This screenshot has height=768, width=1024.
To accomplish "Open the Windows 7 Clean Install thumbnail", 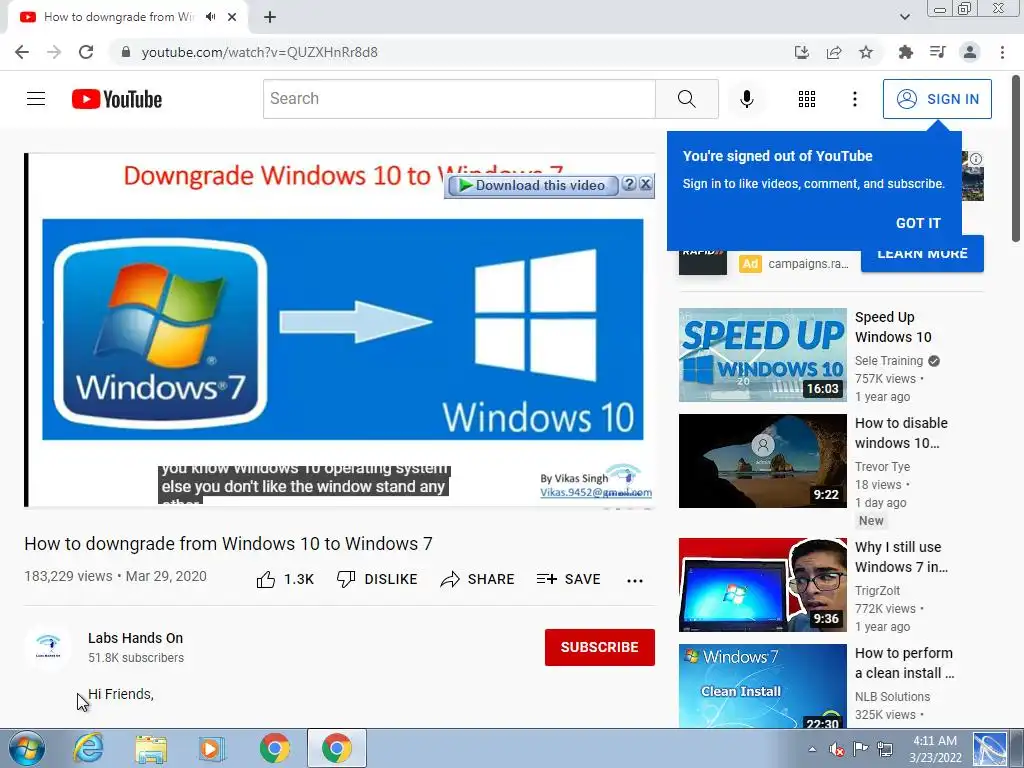I will point(762,686).
